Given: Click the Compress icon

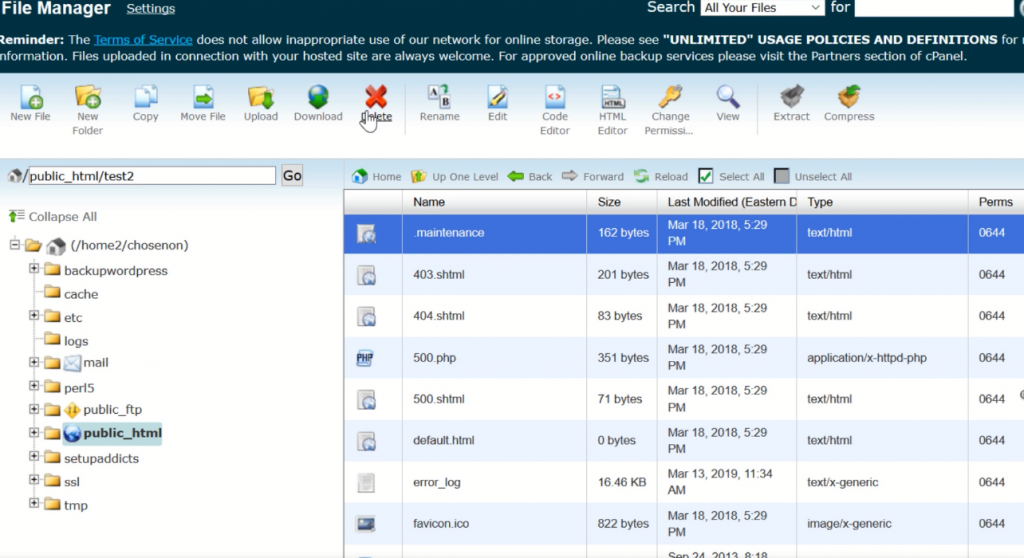Looking at the screenshot, I should pyautogui.click(x=849, y=97).
